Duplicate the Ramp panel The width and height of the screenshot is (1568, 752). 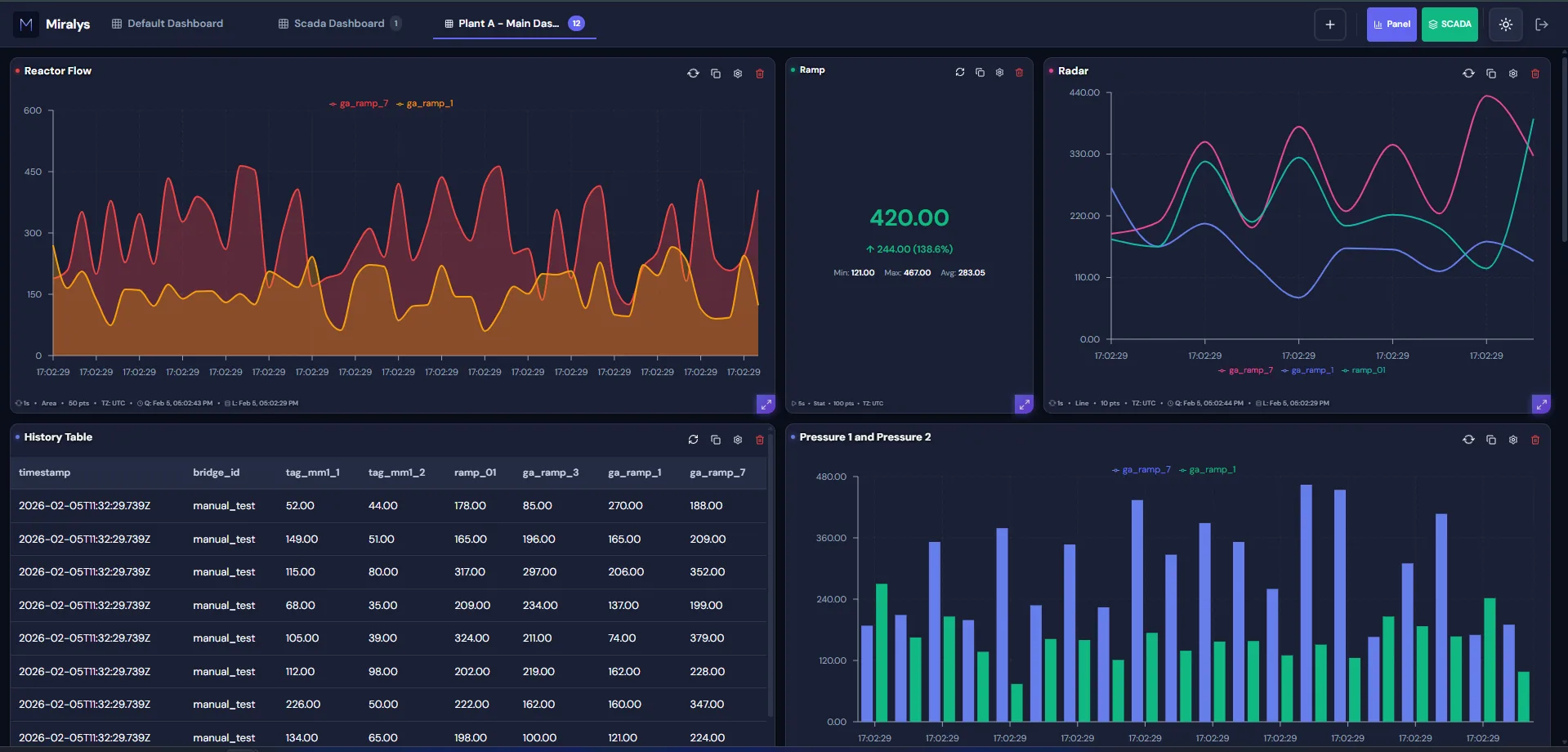coord(980,72)
